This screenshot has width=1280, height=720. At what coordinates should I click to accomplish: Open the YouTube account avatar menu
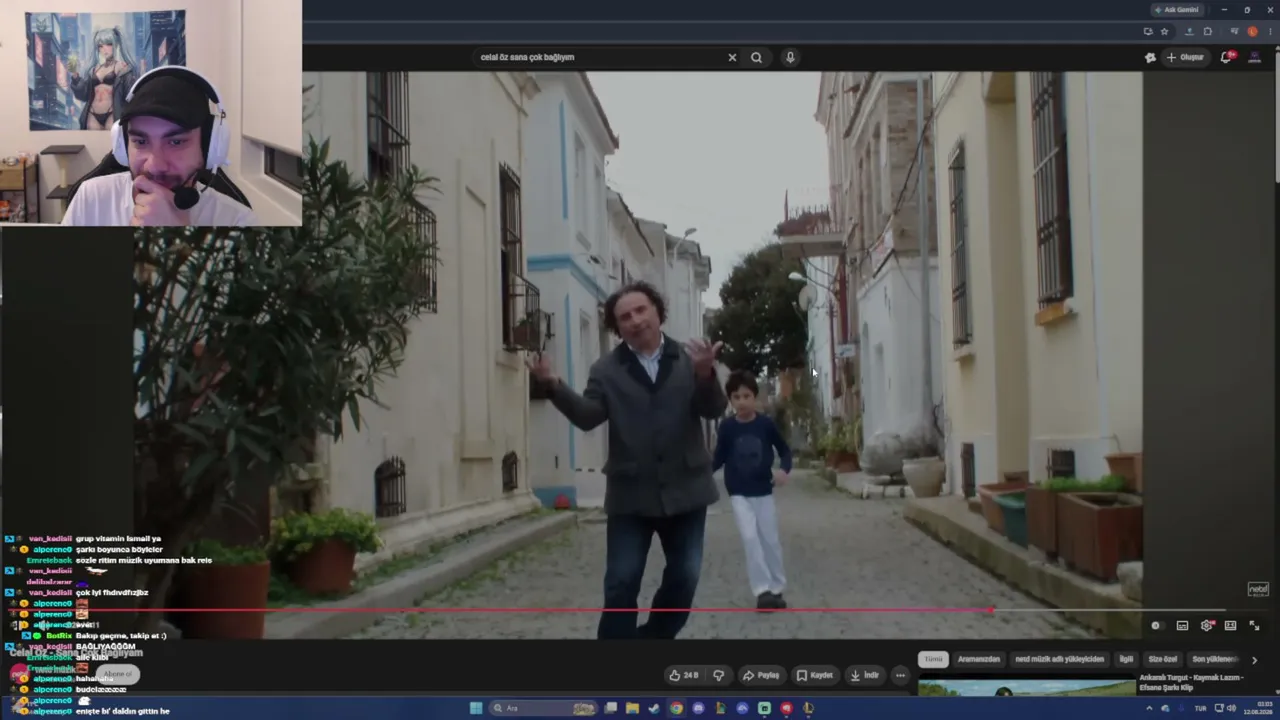tap(1255, 57)
